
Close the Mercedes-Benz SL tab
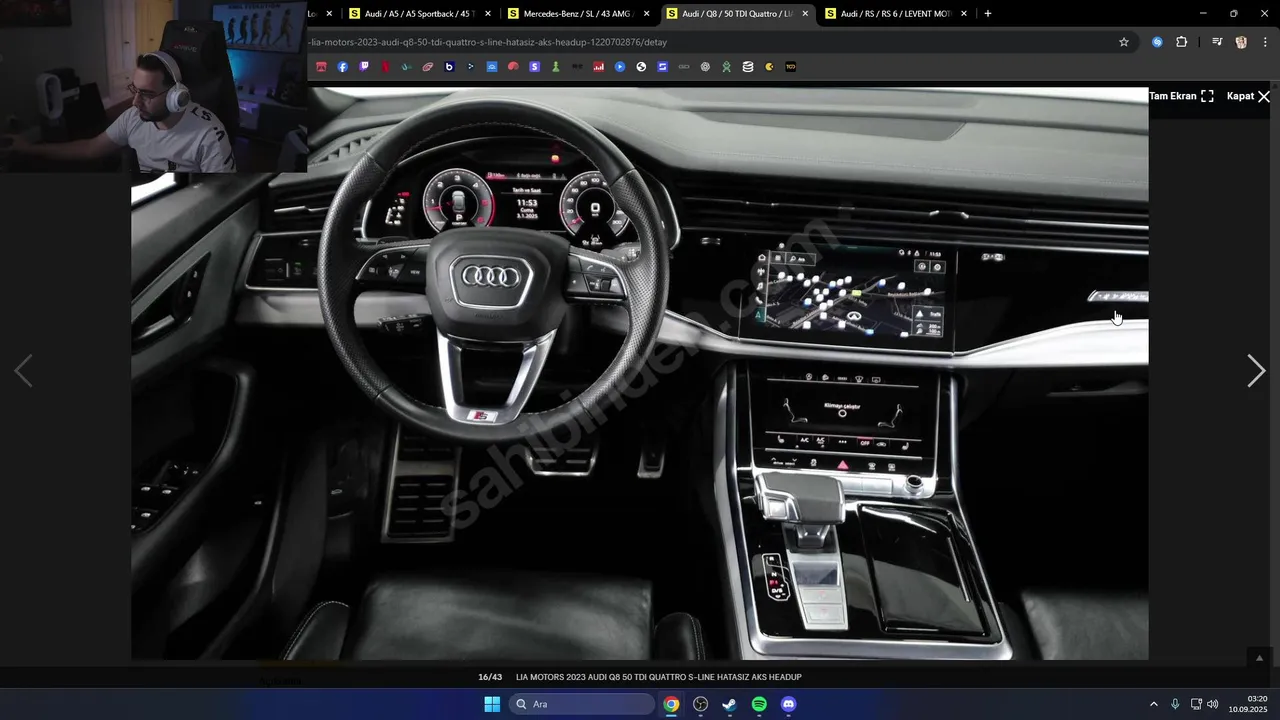646,14
